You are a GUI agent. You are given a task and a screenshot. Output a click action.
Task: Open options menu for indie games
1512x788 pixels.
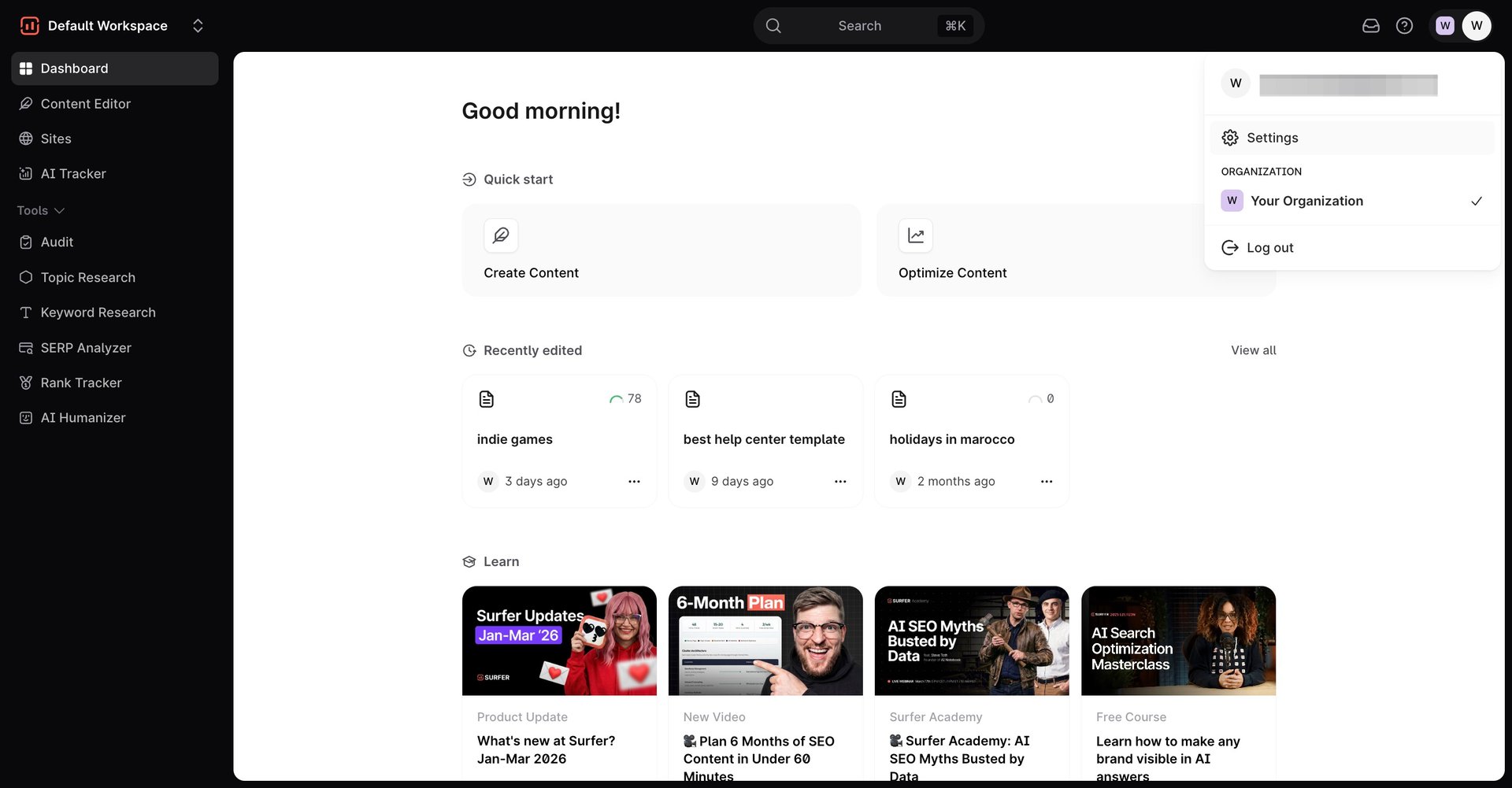coord(634,481)
